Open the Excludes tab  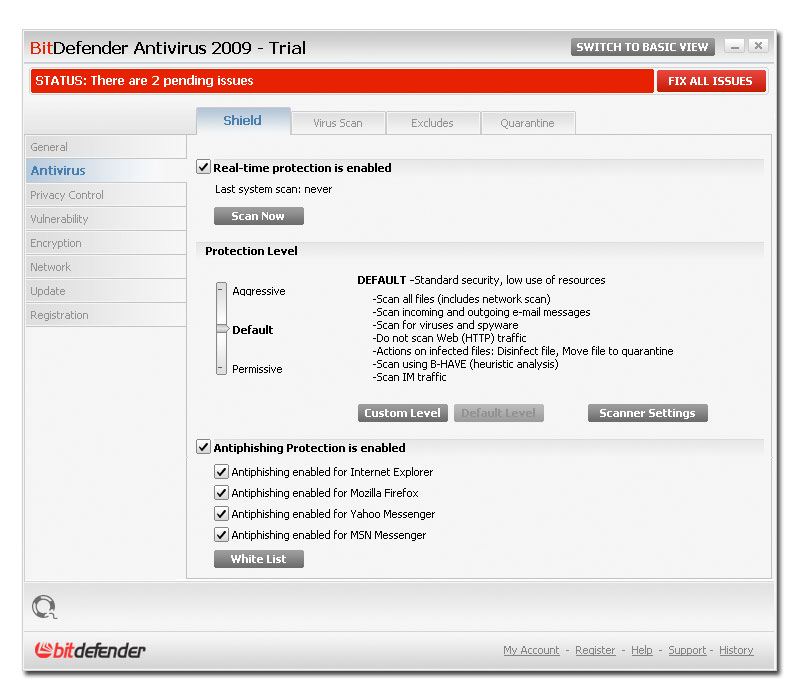pos(433,122)
